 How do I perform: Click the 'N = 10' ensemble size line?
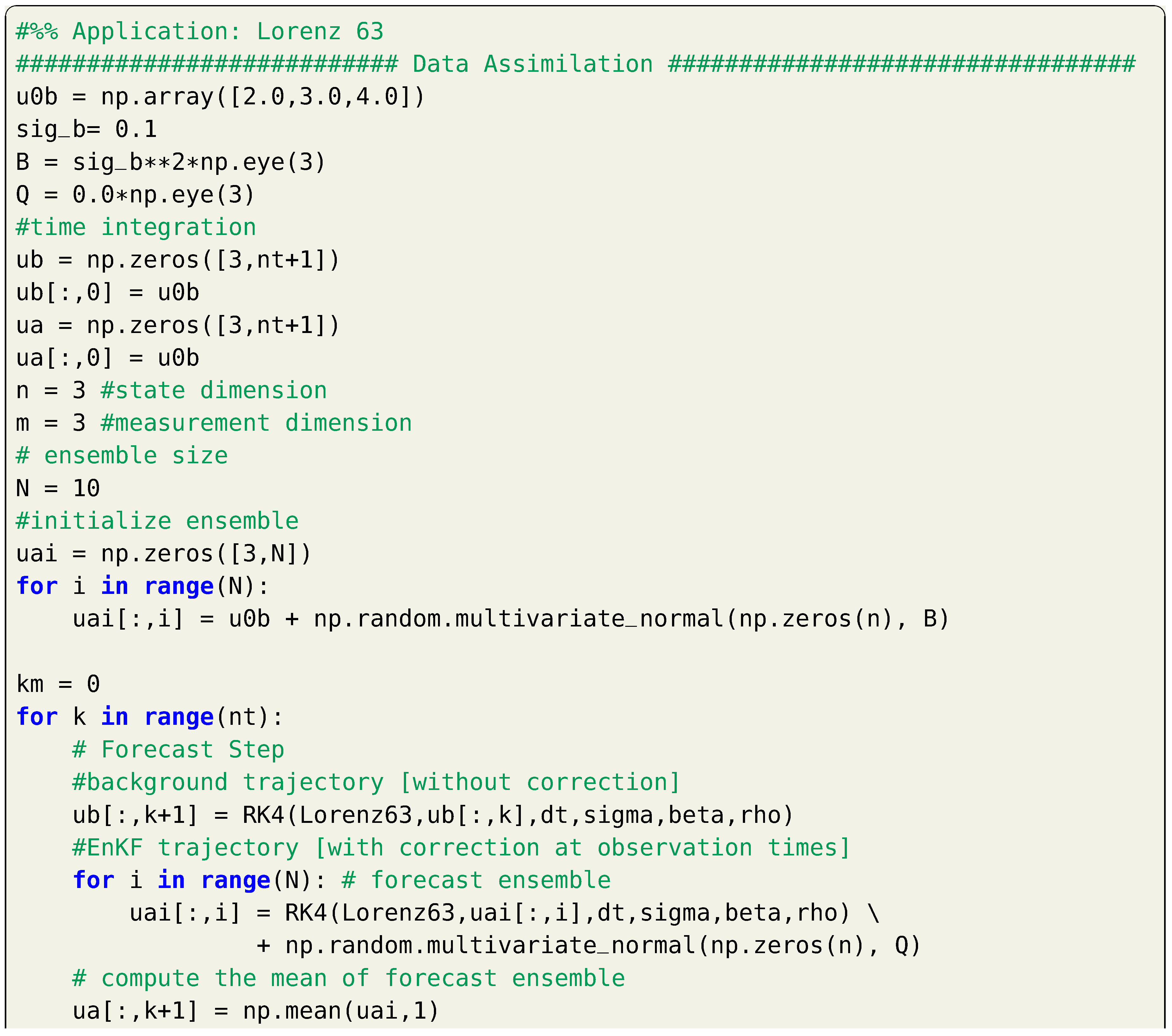tap(58, 489)
